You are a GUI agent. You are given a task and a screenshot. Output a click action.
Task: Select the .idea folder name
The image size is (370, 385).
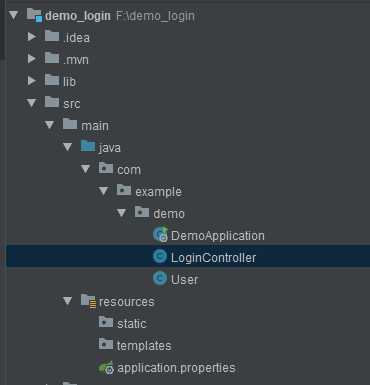click(x=76, y=38)
